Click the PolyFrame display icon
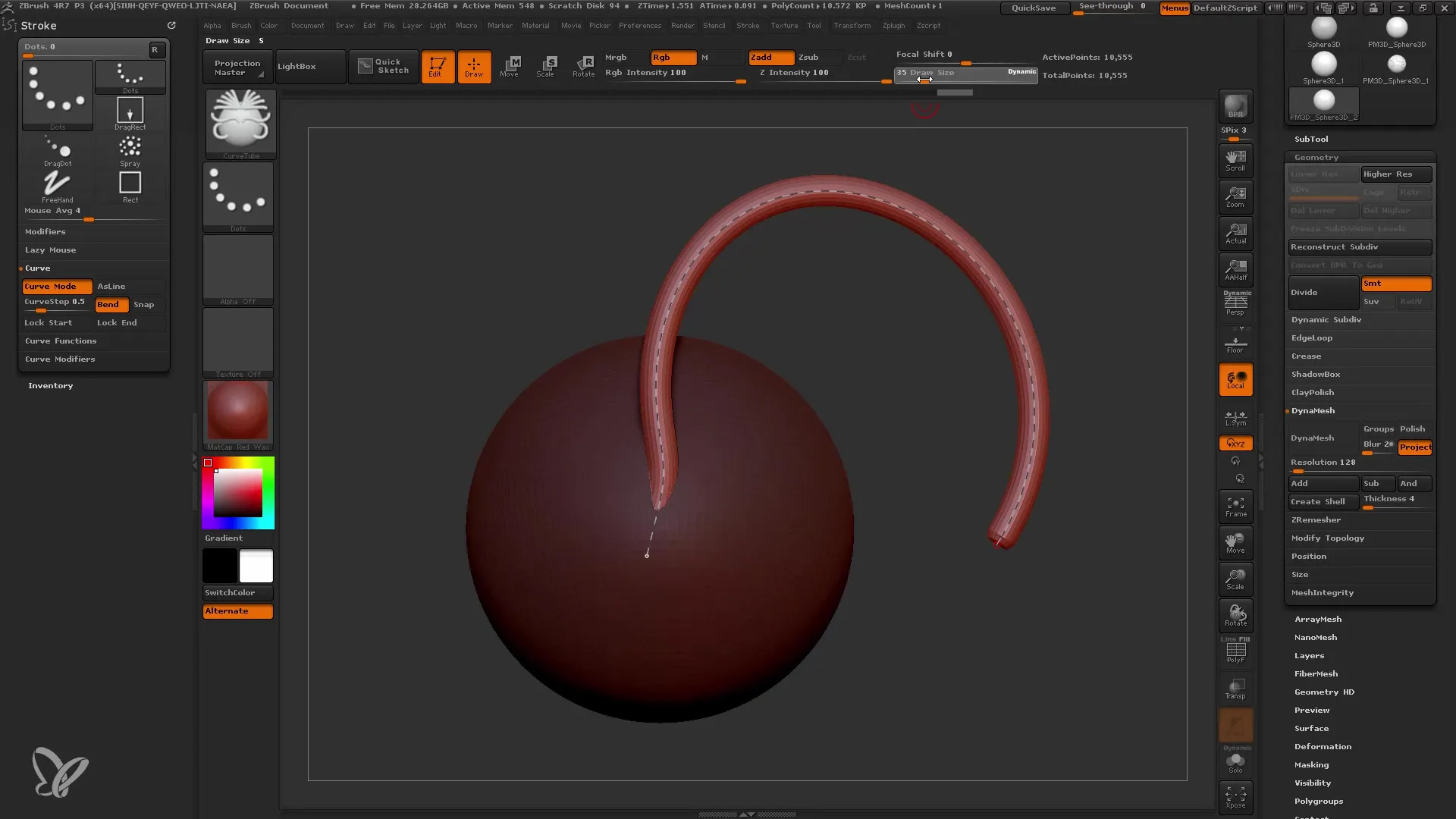This screenshot has width=1456, height=819. [1235, 651]
